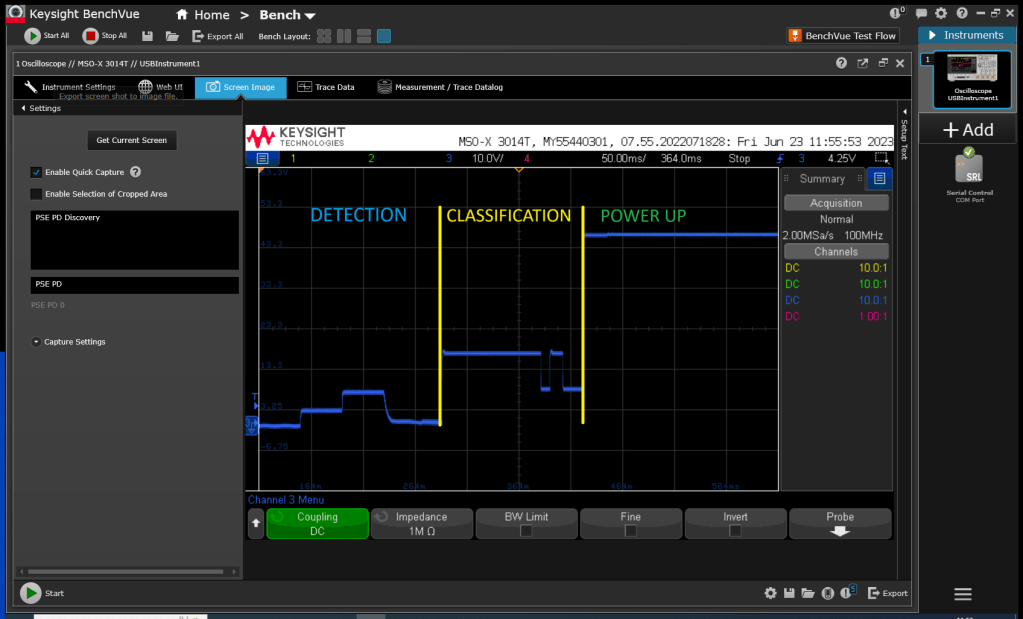Switch to the Trace Data tab
Screen dimensions: 1023x619
(326, 87)
